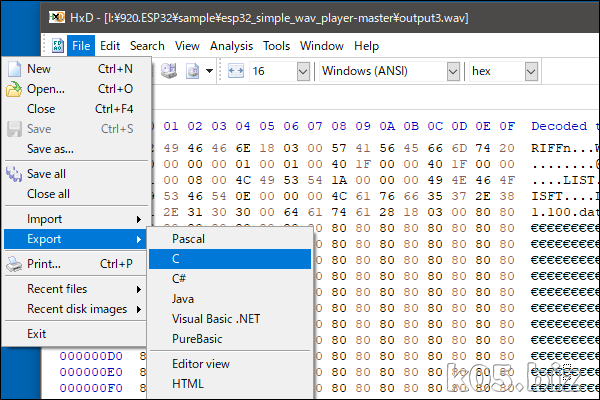Open the File menu
The width and height of the screenshot is (600, 400).
[x=81, y=46]
